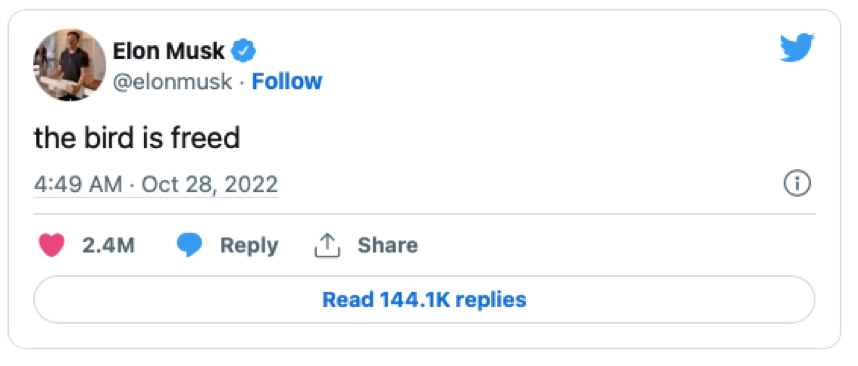Click the Oct 28, 2022 date

[x=210, y=184]
